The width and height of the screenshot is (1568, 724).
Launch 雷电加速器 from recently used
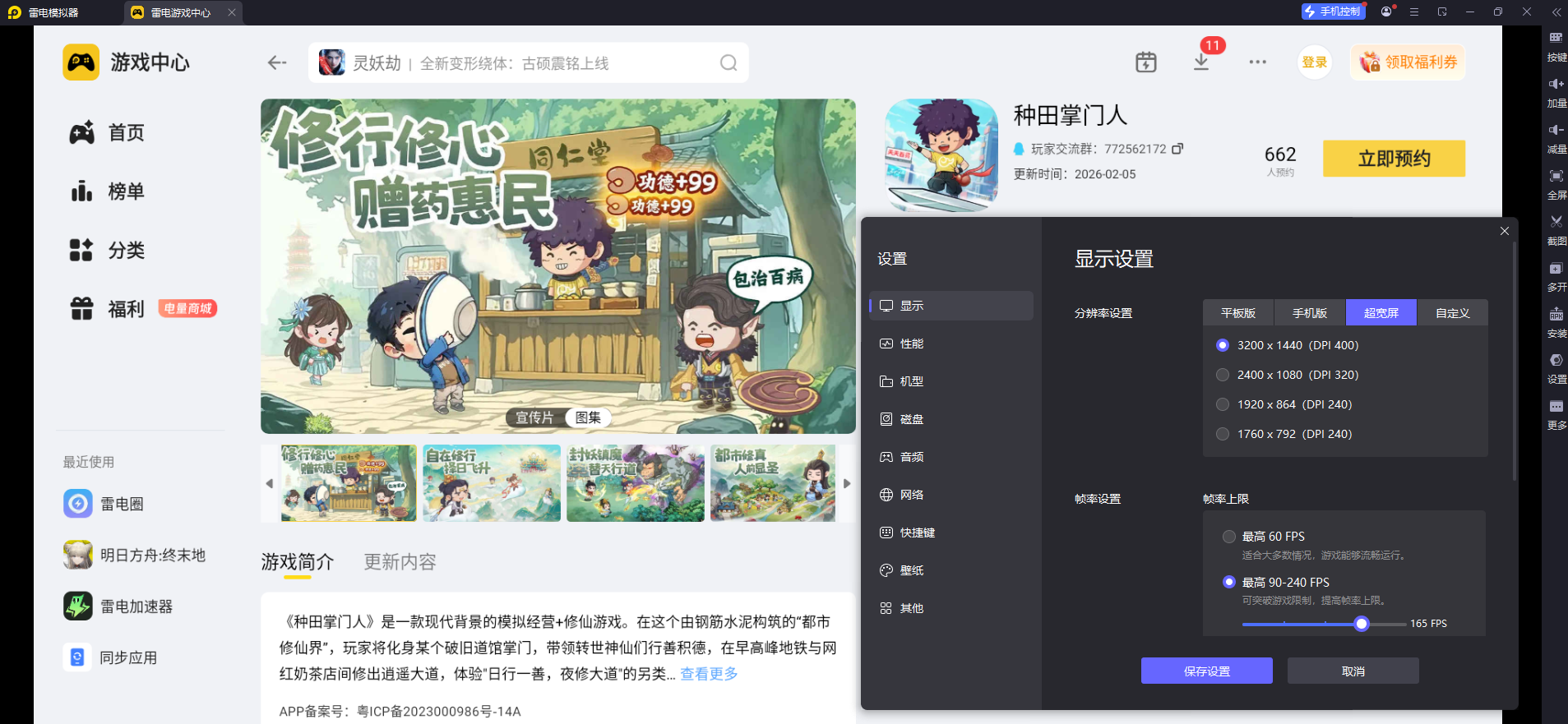(118, 606)
